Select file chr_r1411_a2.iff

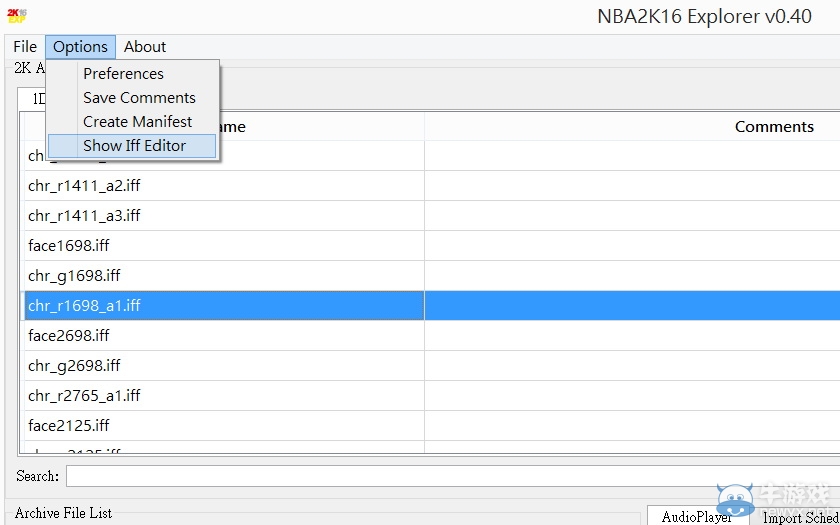[224, 186]
